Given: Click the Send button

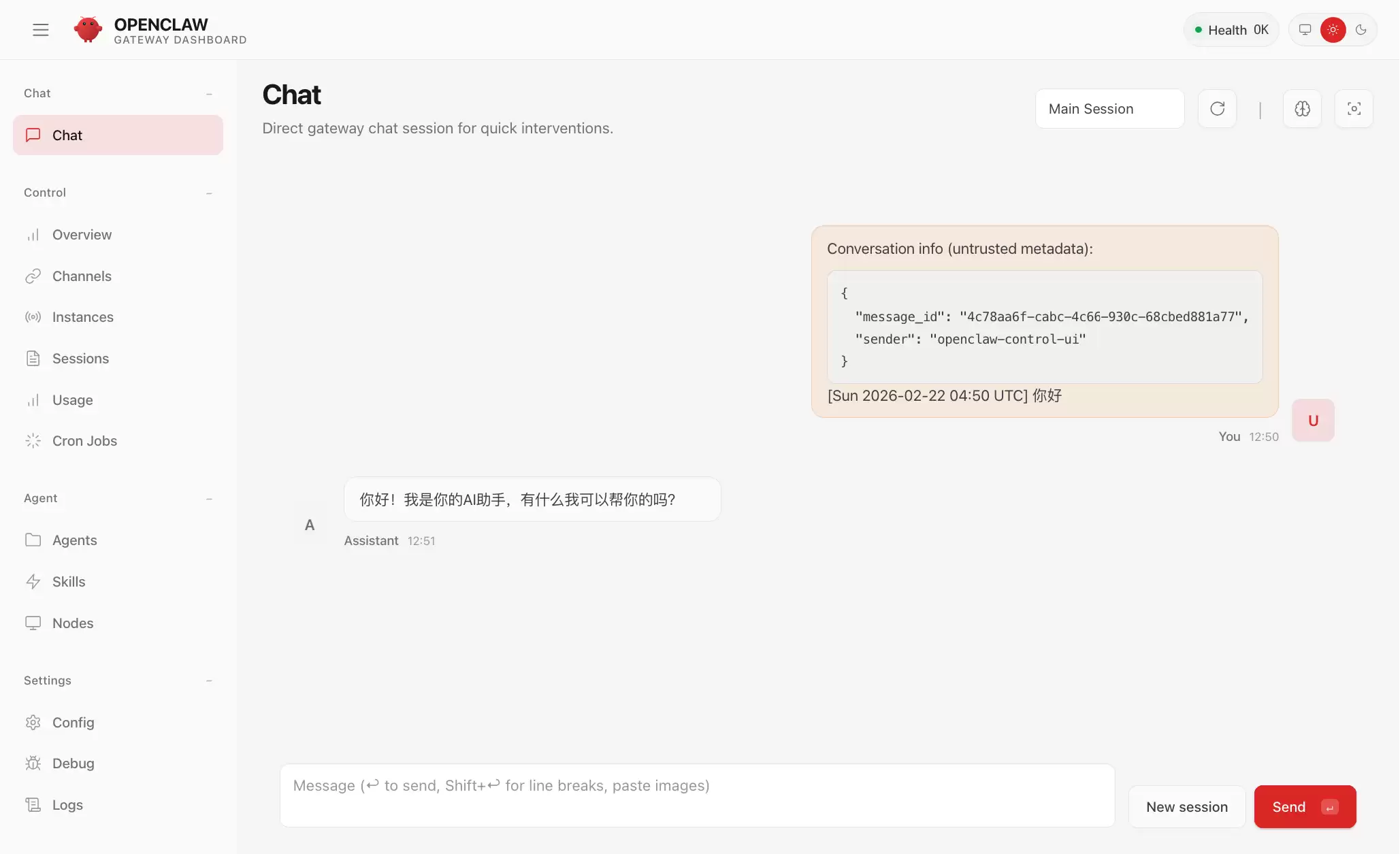Looking at the screenshot, I should pos(1305,807).
